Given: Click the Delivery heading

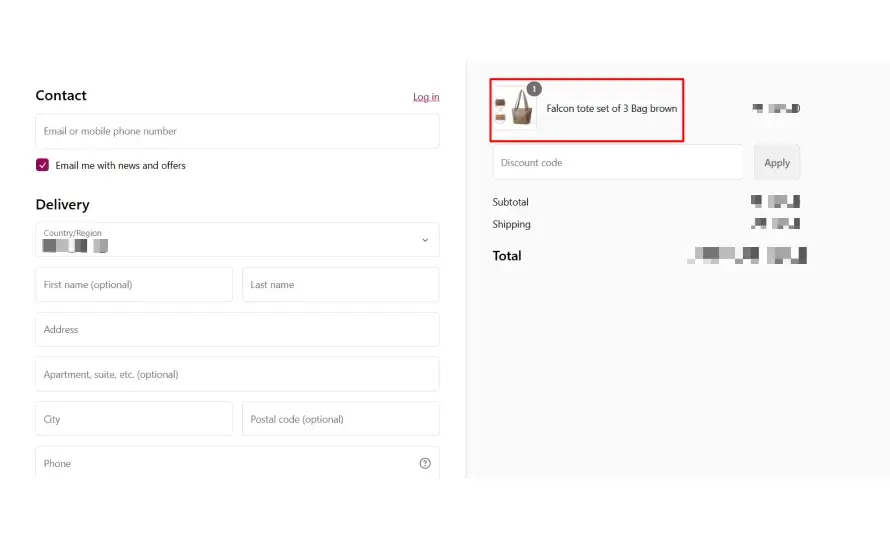Looking at the screenshot, I should coord(62,204).
